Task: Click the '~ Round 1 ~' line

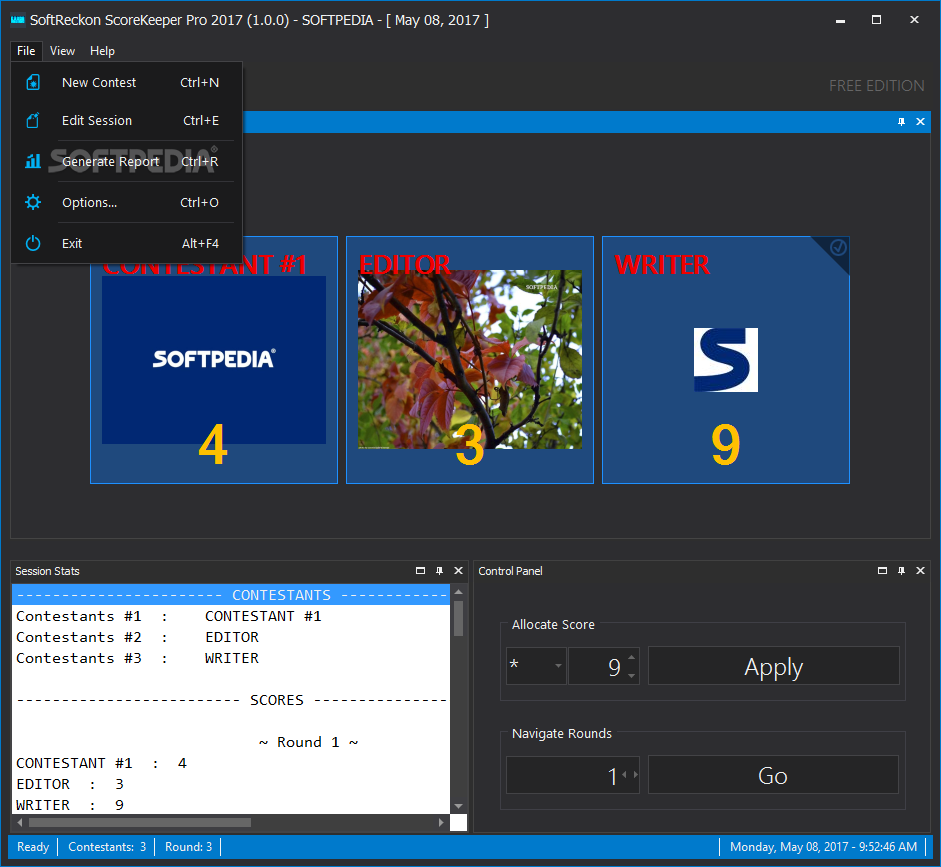Action: [x=308, y=742]
